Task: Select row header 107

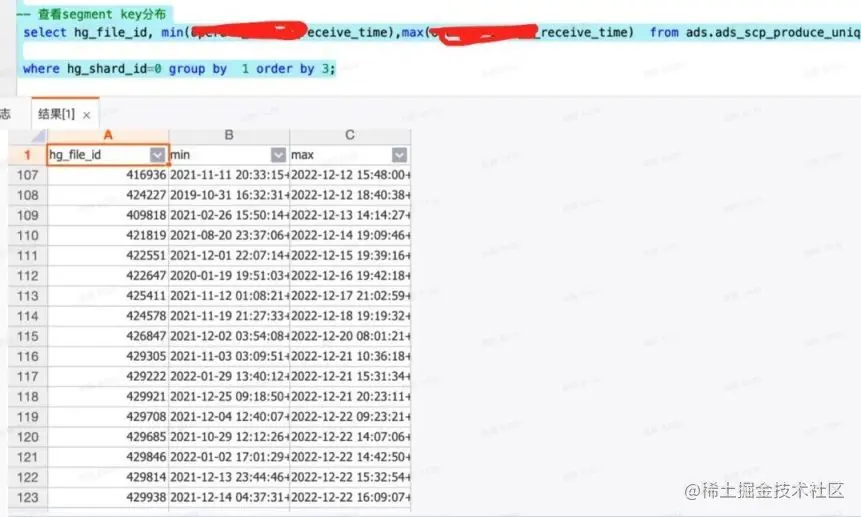Action: coord(27,175)
